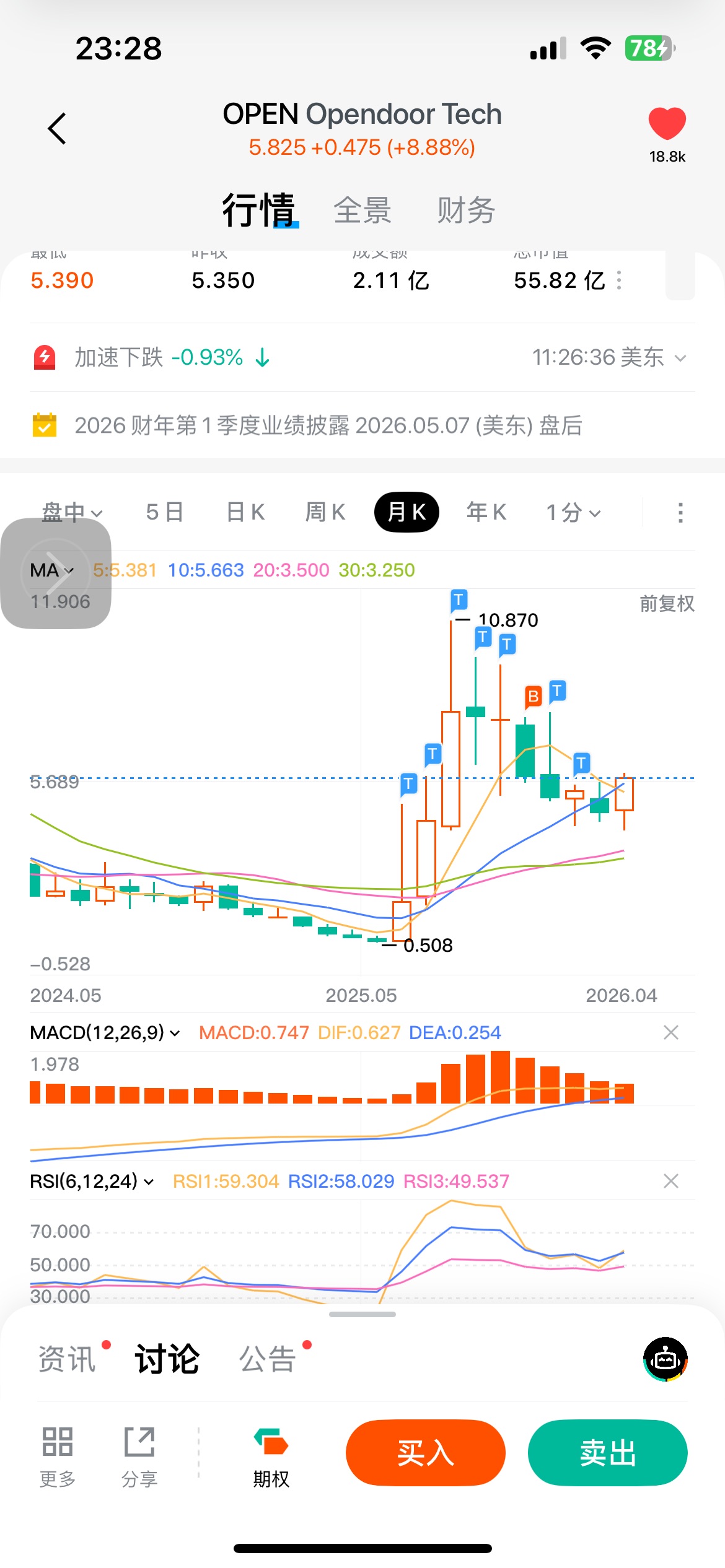Tap the 分享 share icon
Screen dimensions: 725x1568
click(139, 1443)
